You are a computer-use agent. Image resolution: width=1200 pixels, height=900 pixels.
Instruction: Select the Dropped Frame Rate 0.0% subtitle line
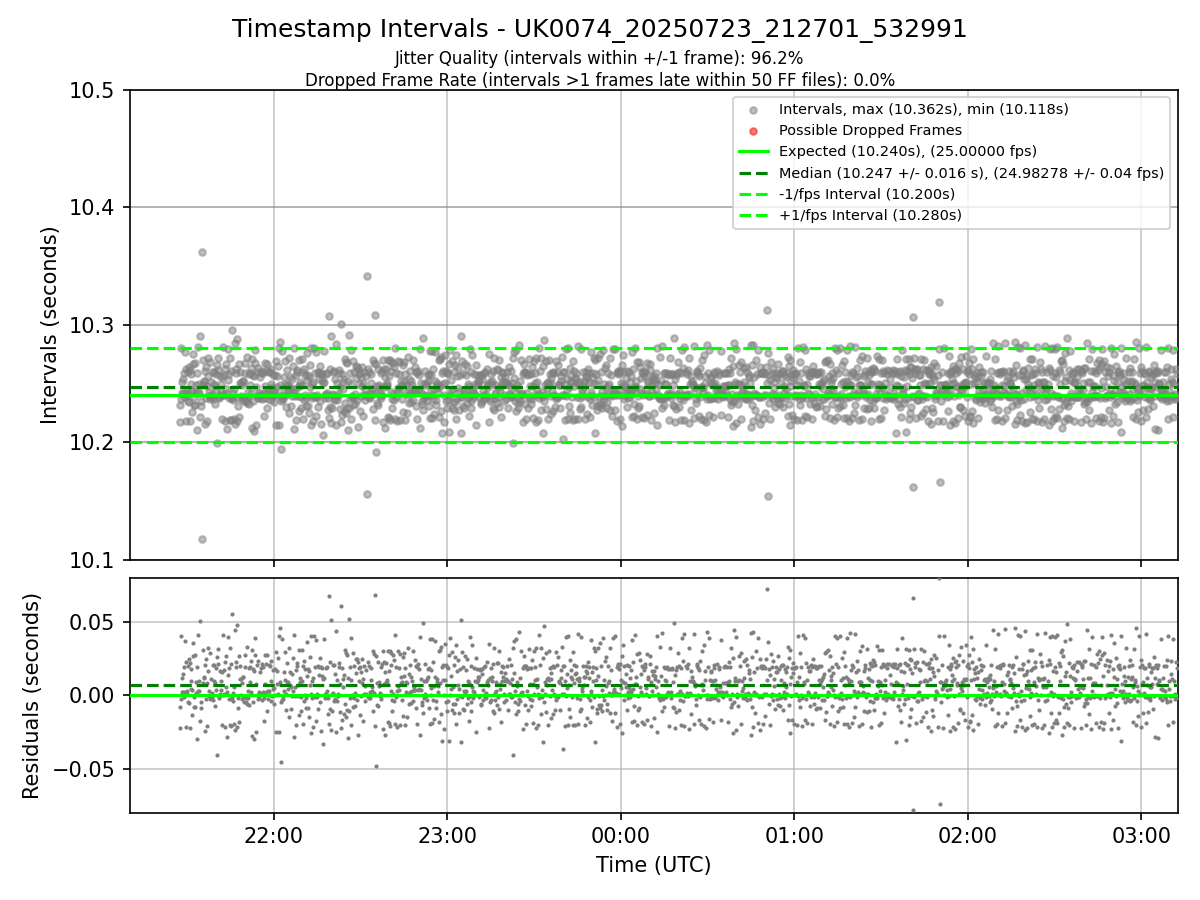[599, 80]
